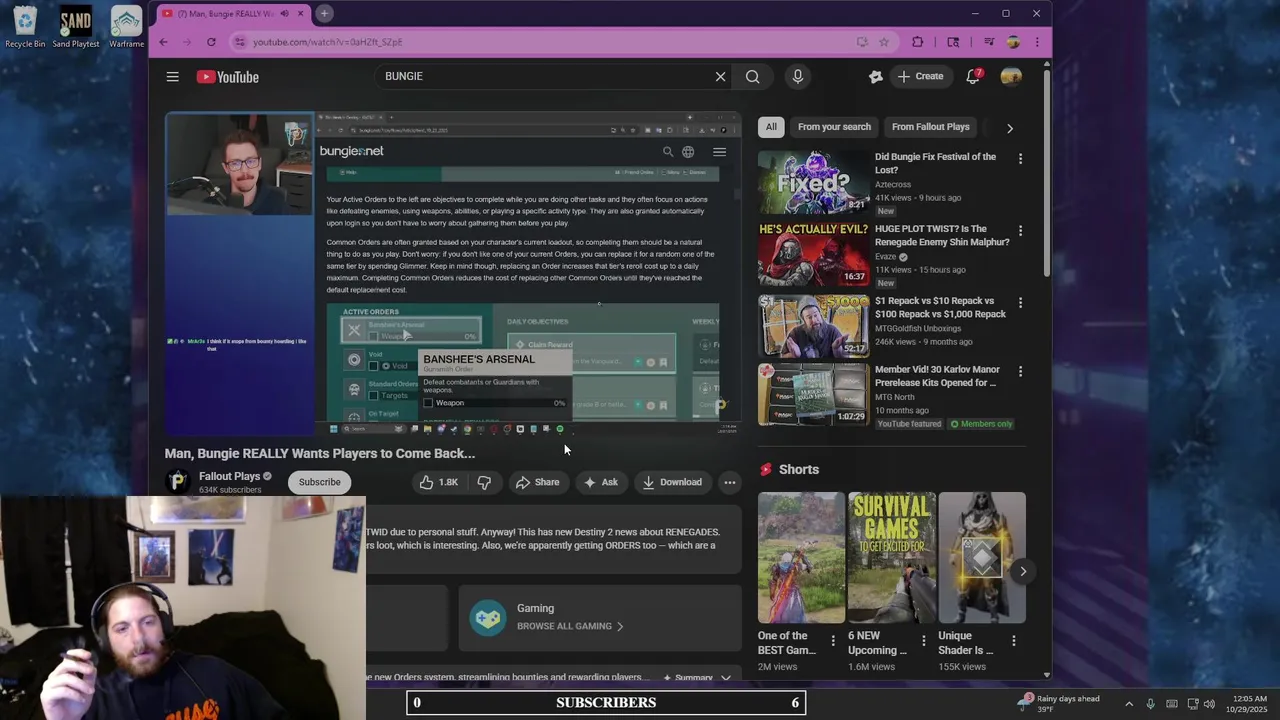The height and width of the screenshot is (720, 1280).
Task: Open a new browser tab
Action: coord(325,13)
